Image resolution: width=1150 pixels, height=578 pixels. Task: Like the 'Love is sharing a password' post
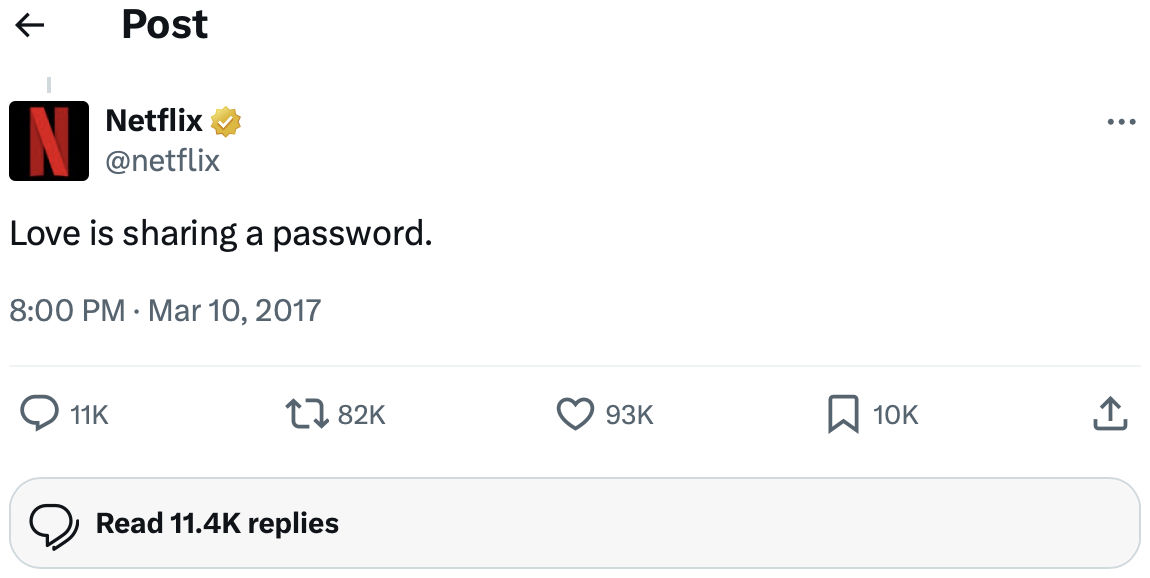(x=574, y=413)
